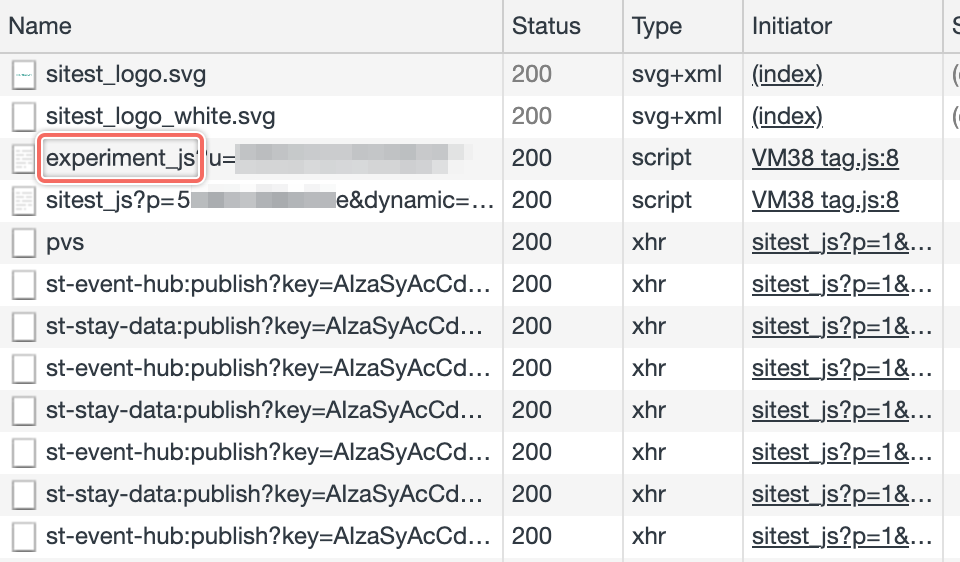Open the sitest_js?p=1& initiator of pvs

842,243
